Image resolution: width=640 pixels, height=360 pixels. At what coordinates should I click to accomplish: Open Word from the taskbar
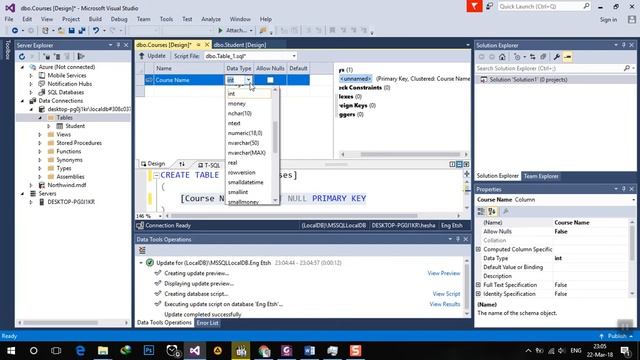coord(309,351)
